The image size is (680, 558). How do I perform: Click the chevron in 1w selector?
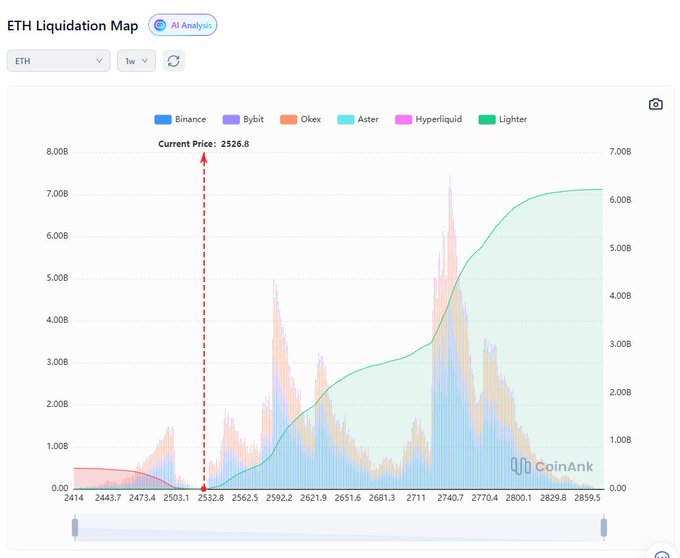(145, 61)
